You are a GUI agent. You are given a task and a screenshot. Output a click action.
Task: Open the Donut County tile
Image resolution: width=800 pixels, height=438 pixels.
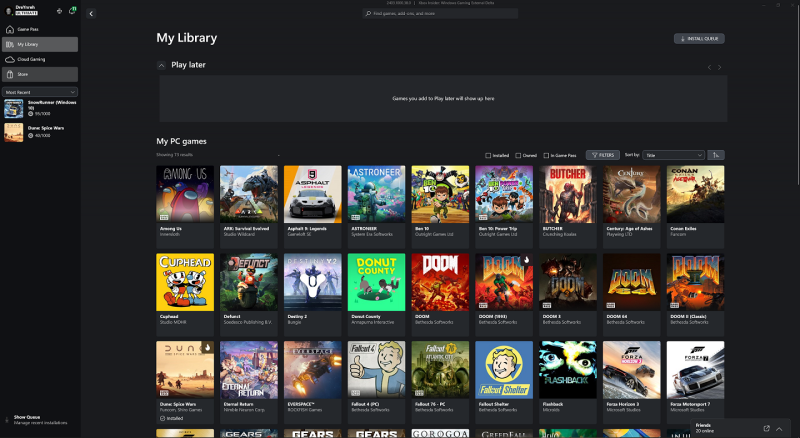point(377,295)
